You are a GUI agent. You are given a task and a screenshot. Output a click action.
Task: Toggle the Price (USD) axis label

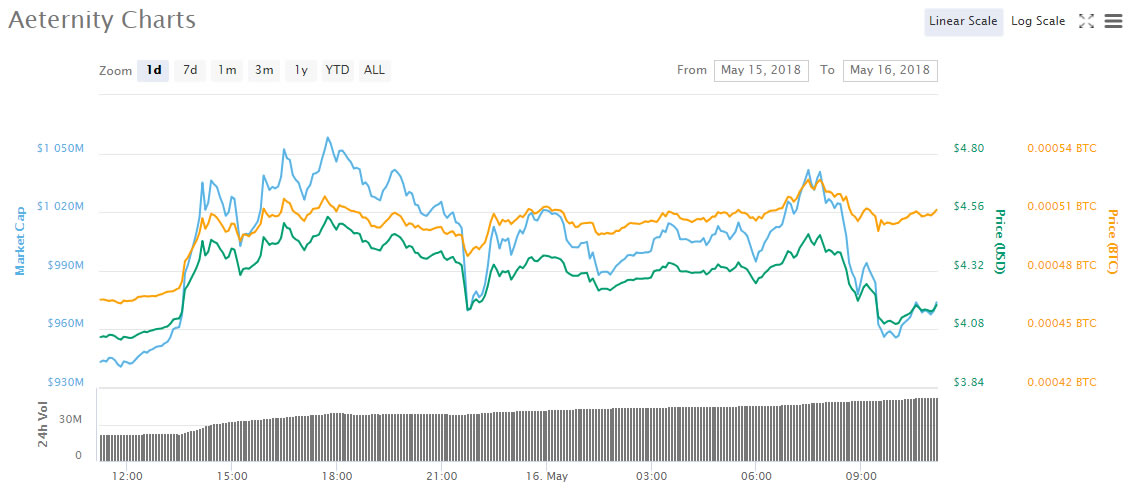pyautogui.click(x=996, y=241)
